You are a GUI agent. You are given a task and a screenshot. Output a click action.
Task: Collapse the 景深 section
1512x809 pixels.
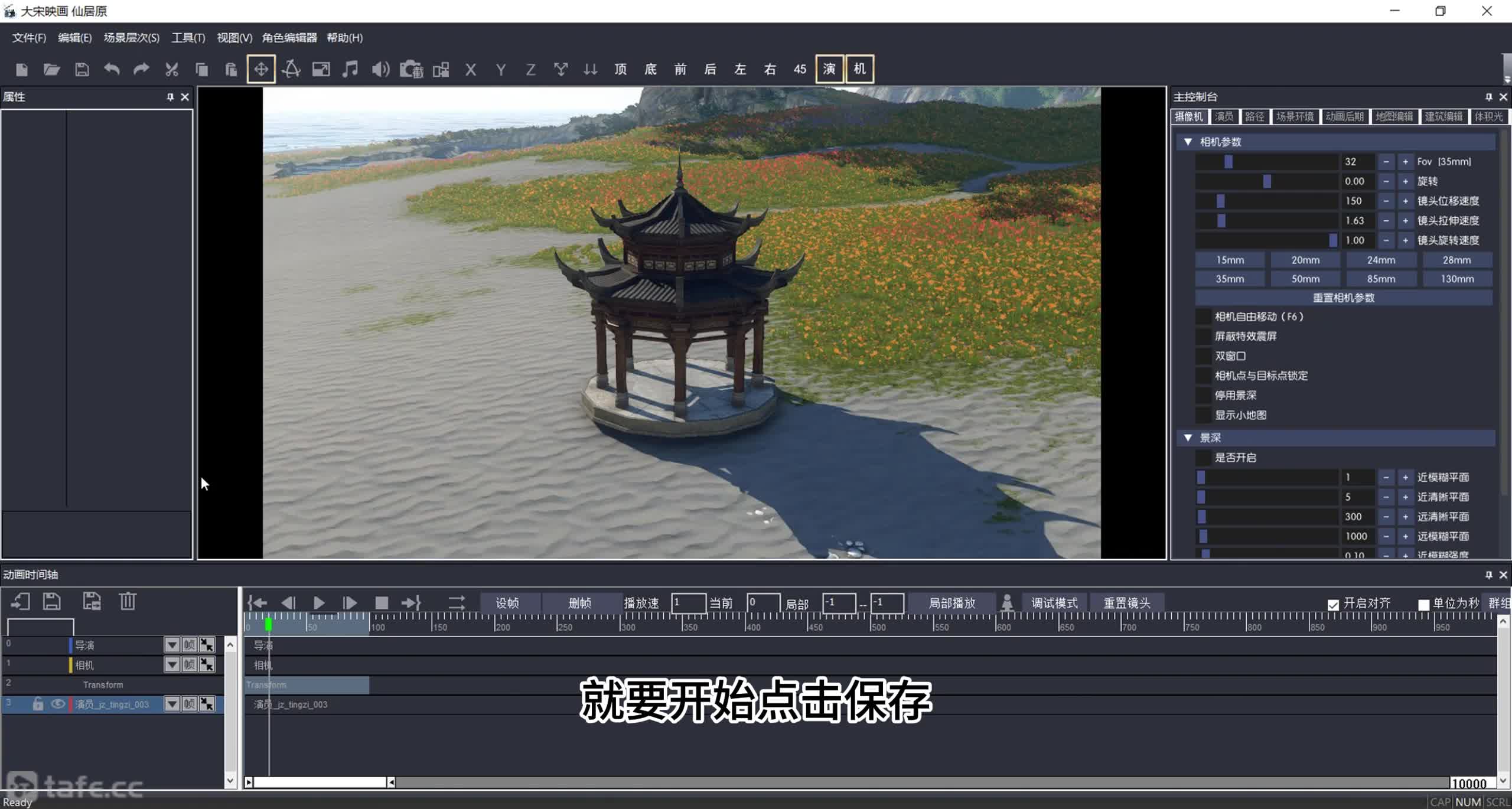[x=1188, y=438]
